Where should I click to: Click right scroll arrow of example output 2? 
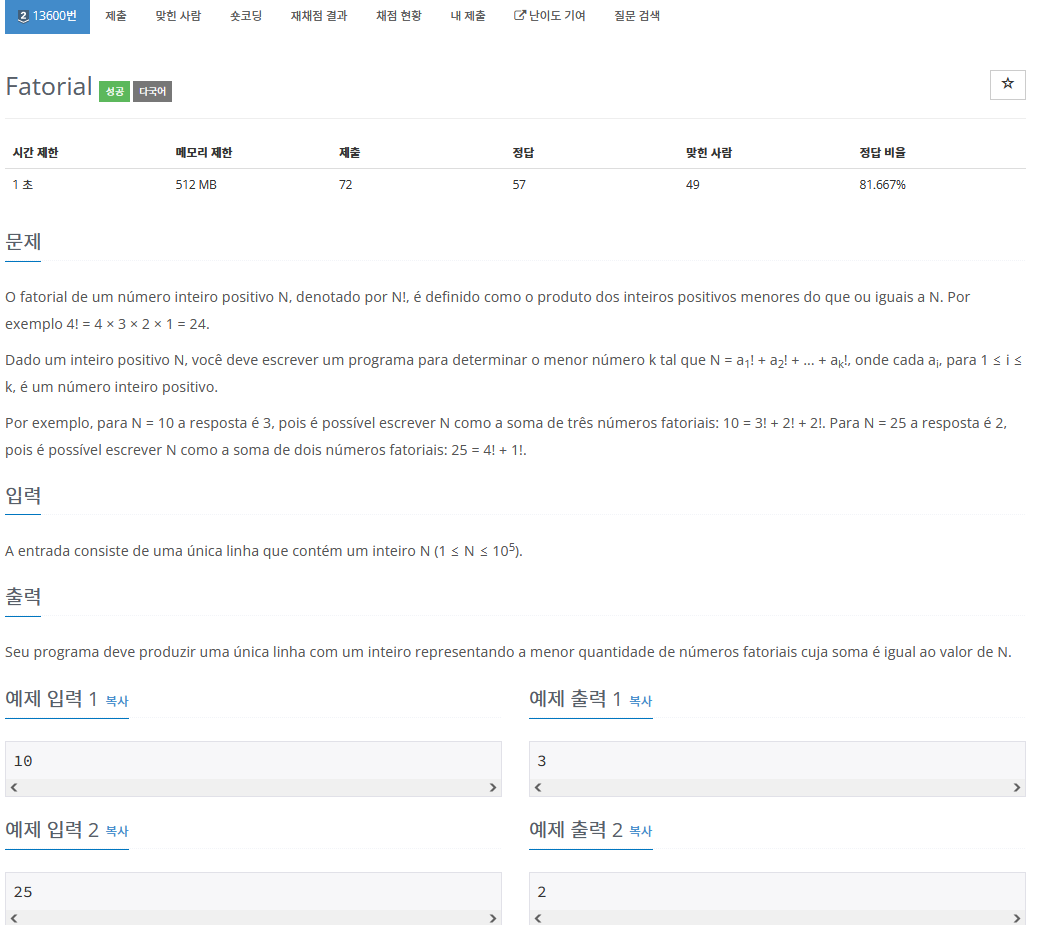pyautogui.click(x=1017, y=918)
